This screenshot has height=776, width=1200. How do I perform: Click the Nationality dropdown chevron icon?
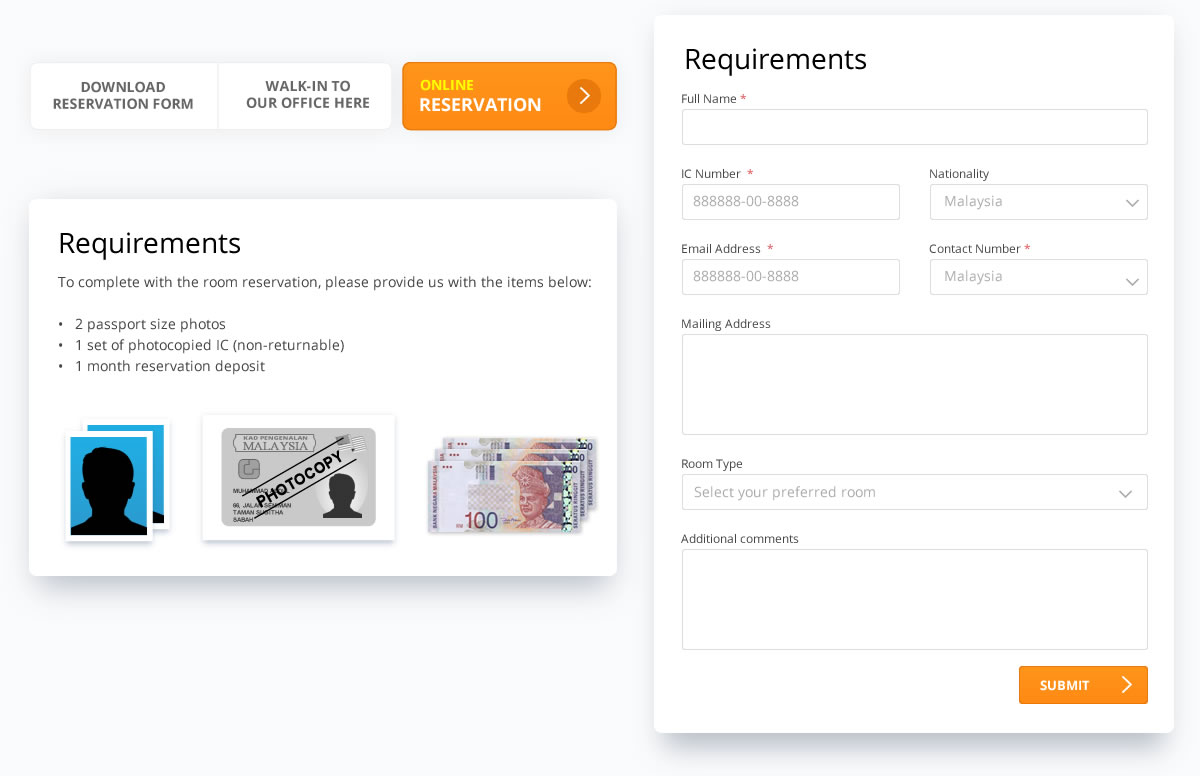pyautogui.click(x=1133, y=202)
